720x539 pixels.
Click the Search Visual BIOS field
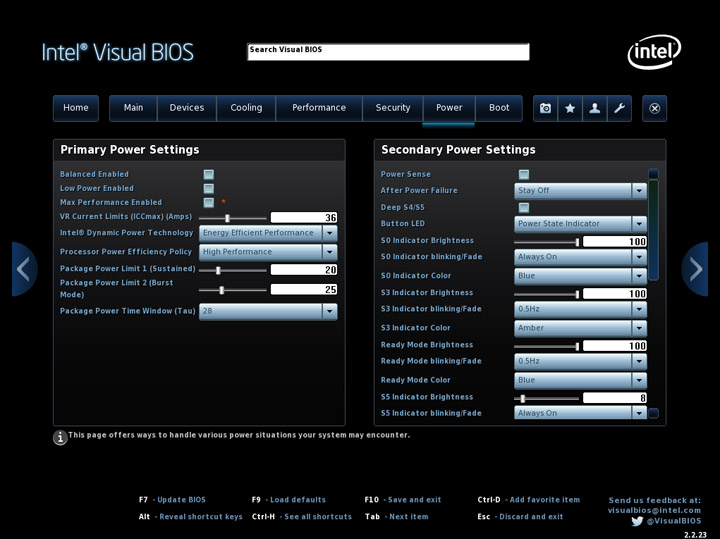click(x=388, y=52)
